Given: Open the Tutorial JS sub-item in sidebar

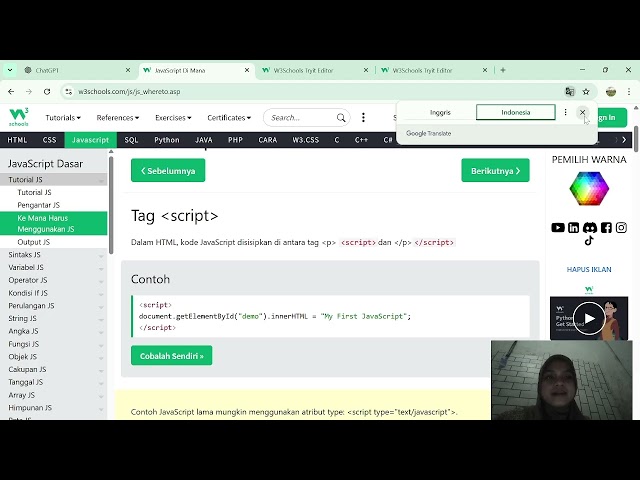Looking at the screenshot, I should pos(34,192).
